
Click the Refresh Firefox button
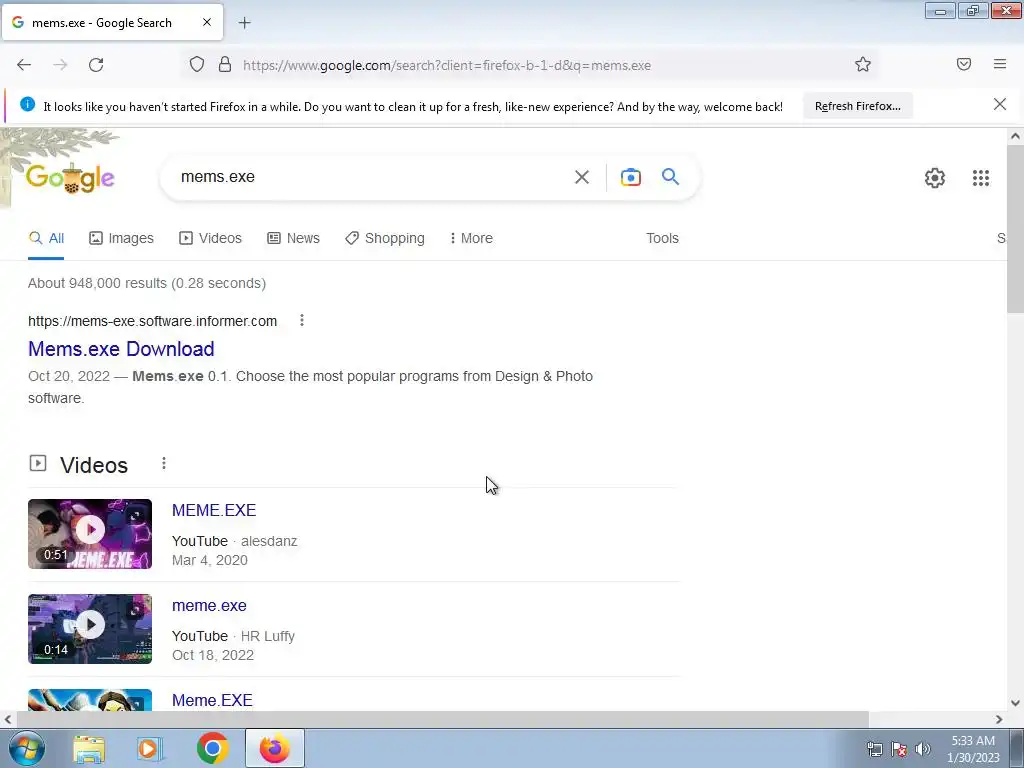coord(857,106)
